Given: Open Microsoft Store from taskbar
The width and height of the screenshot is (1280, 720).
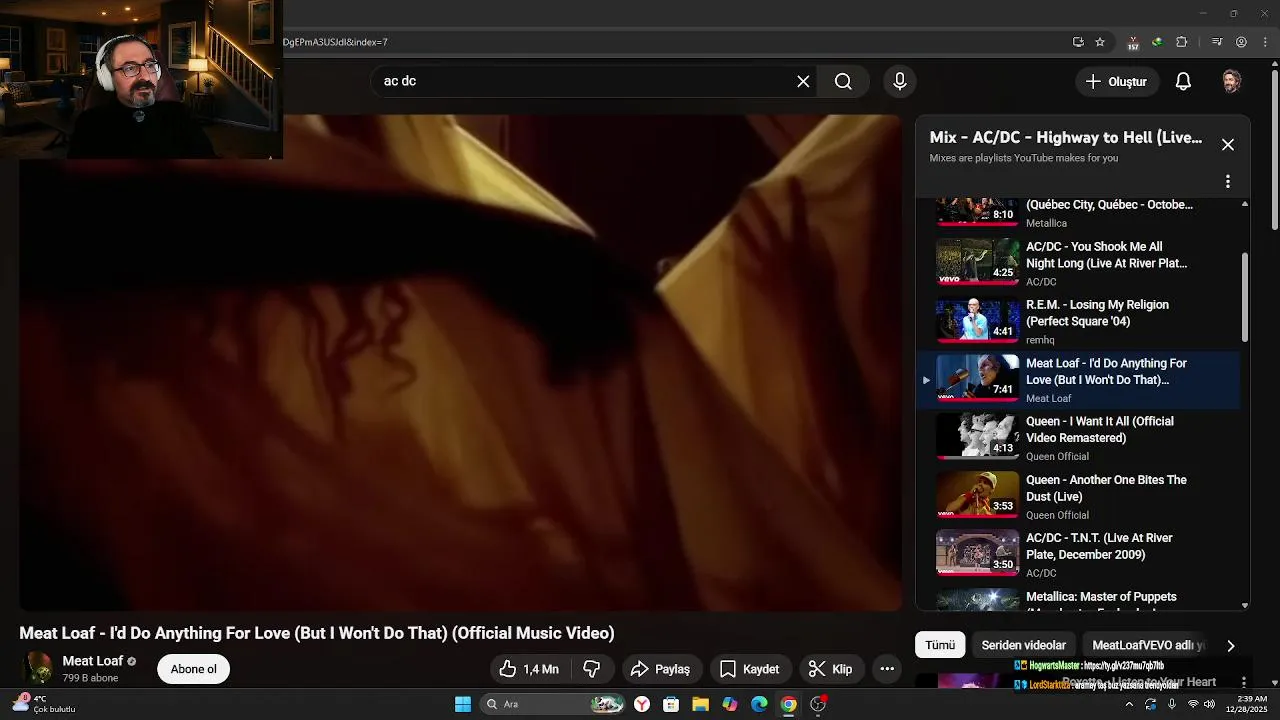Looking at the screenshot, I should click(671, 704).
